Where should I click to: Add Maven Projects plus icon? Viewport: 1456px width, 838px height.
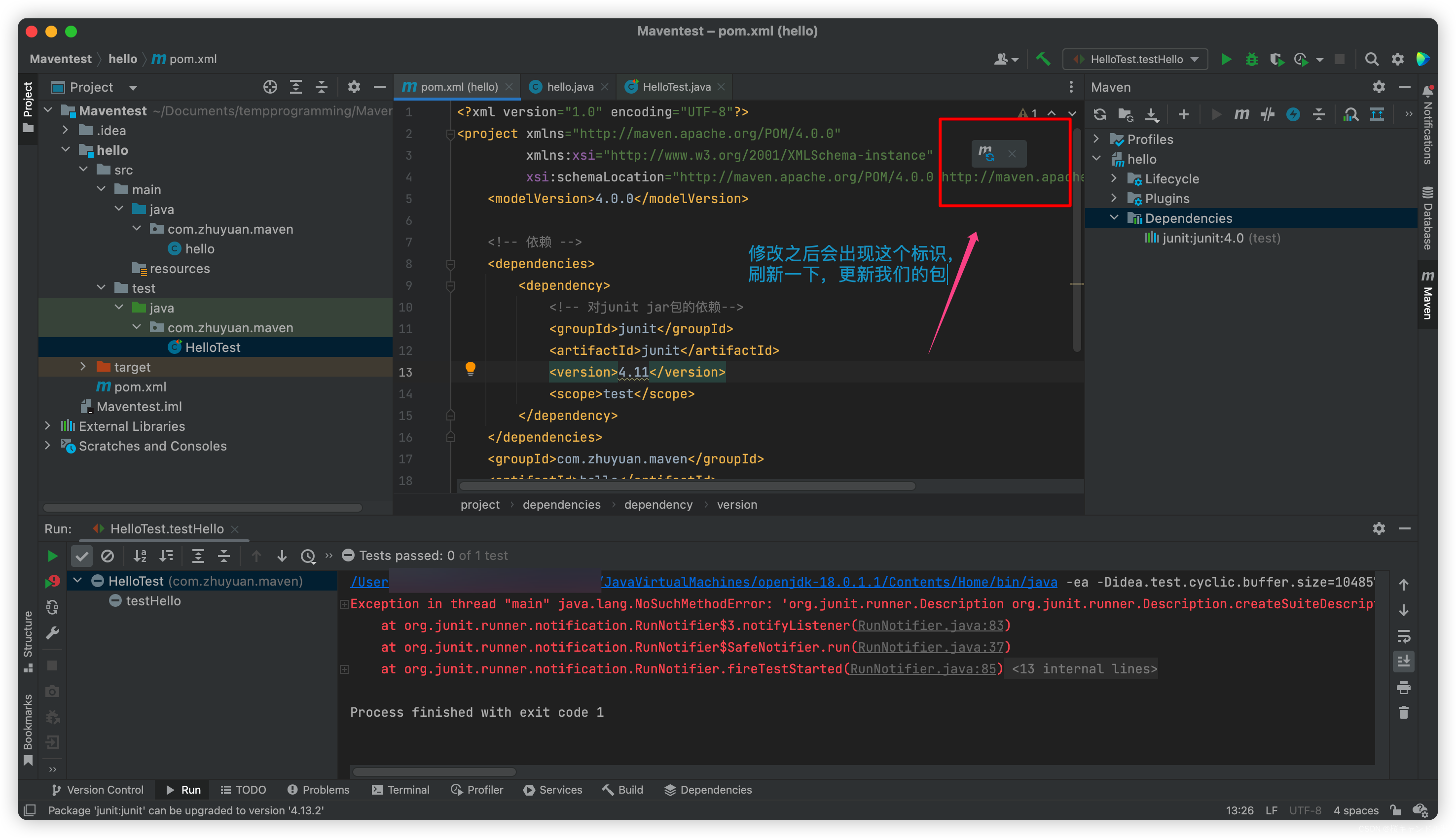point(1183,114)
